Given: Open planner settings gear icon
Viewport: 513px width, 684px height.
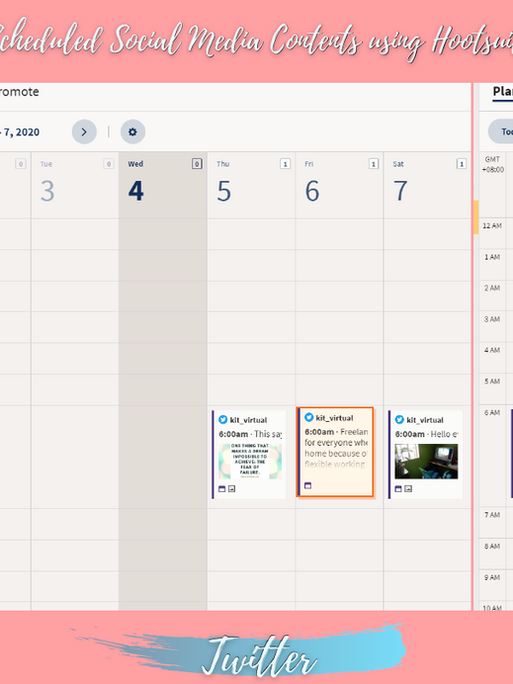Looking at the screenshot, I should [133, 132].
